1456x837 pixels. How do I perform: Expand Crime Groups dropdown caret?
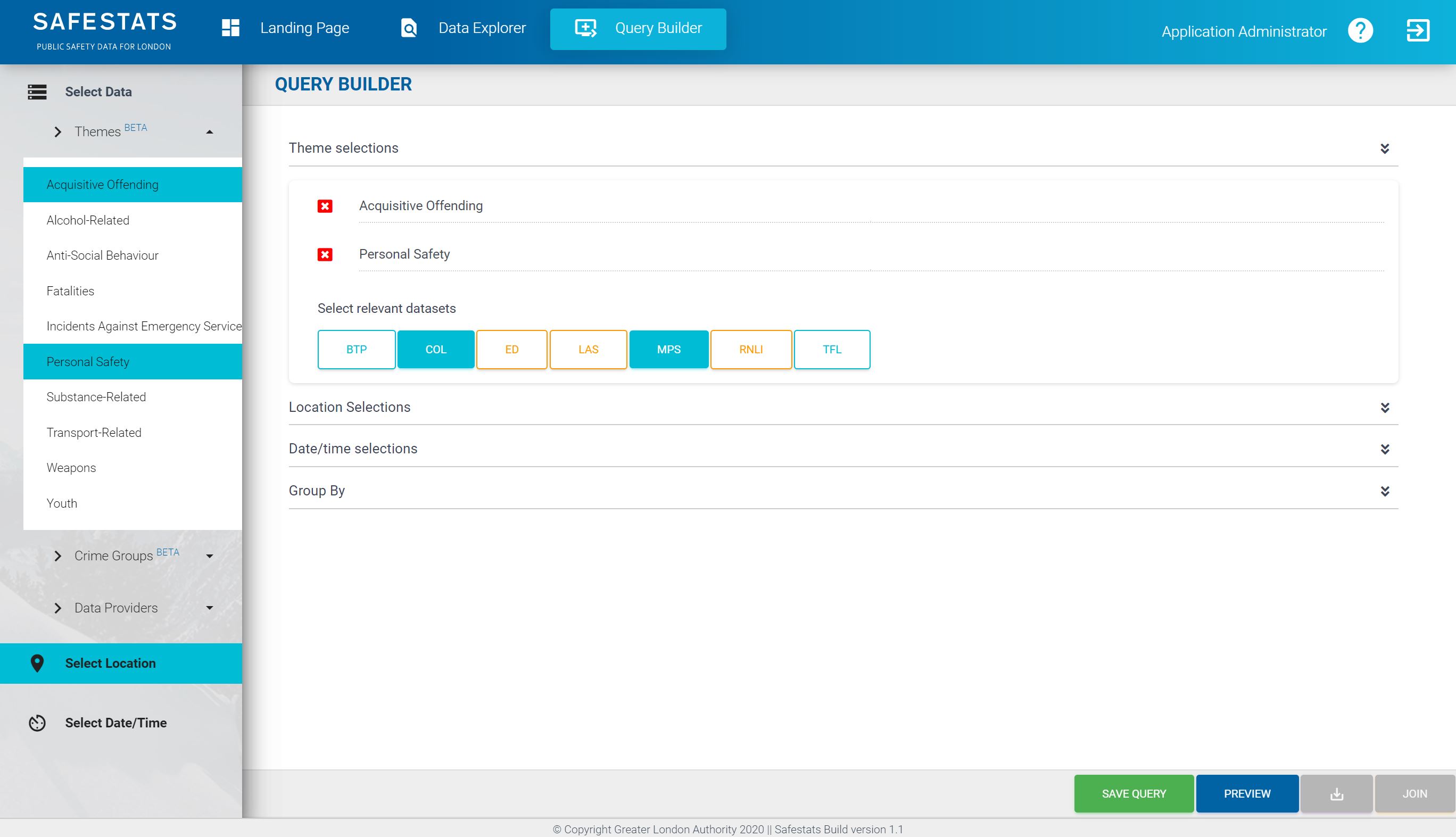210,556
